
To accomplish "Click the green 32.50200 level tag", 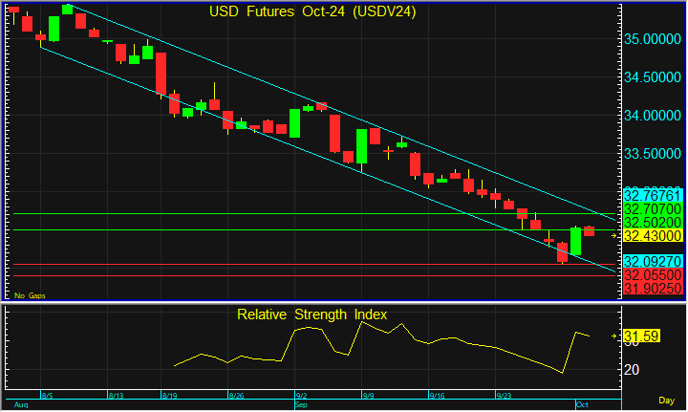I will coord(652,221).
